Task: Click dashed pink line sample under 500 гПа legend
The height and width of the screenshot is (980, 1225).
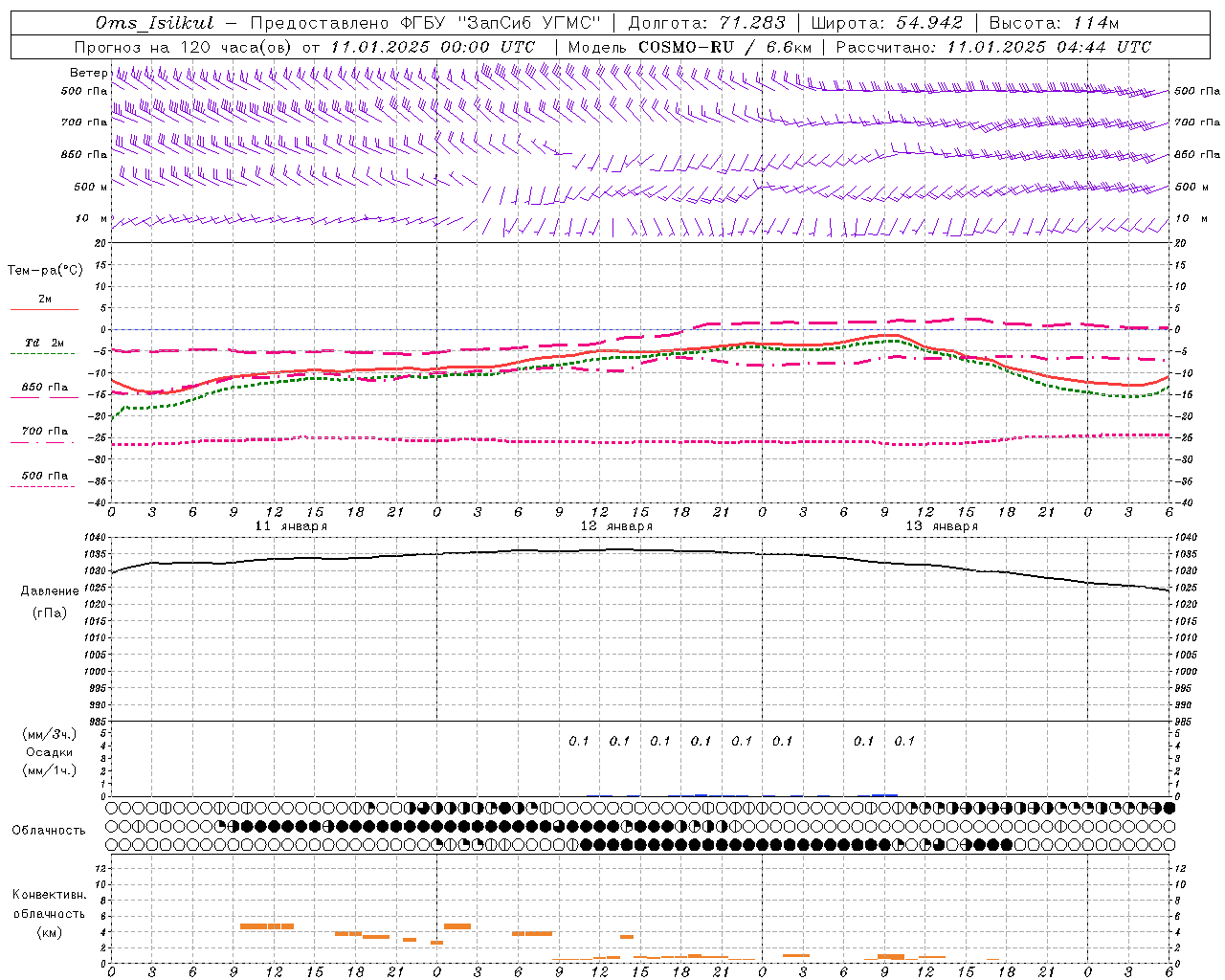Action: click(x=42, y=486)
